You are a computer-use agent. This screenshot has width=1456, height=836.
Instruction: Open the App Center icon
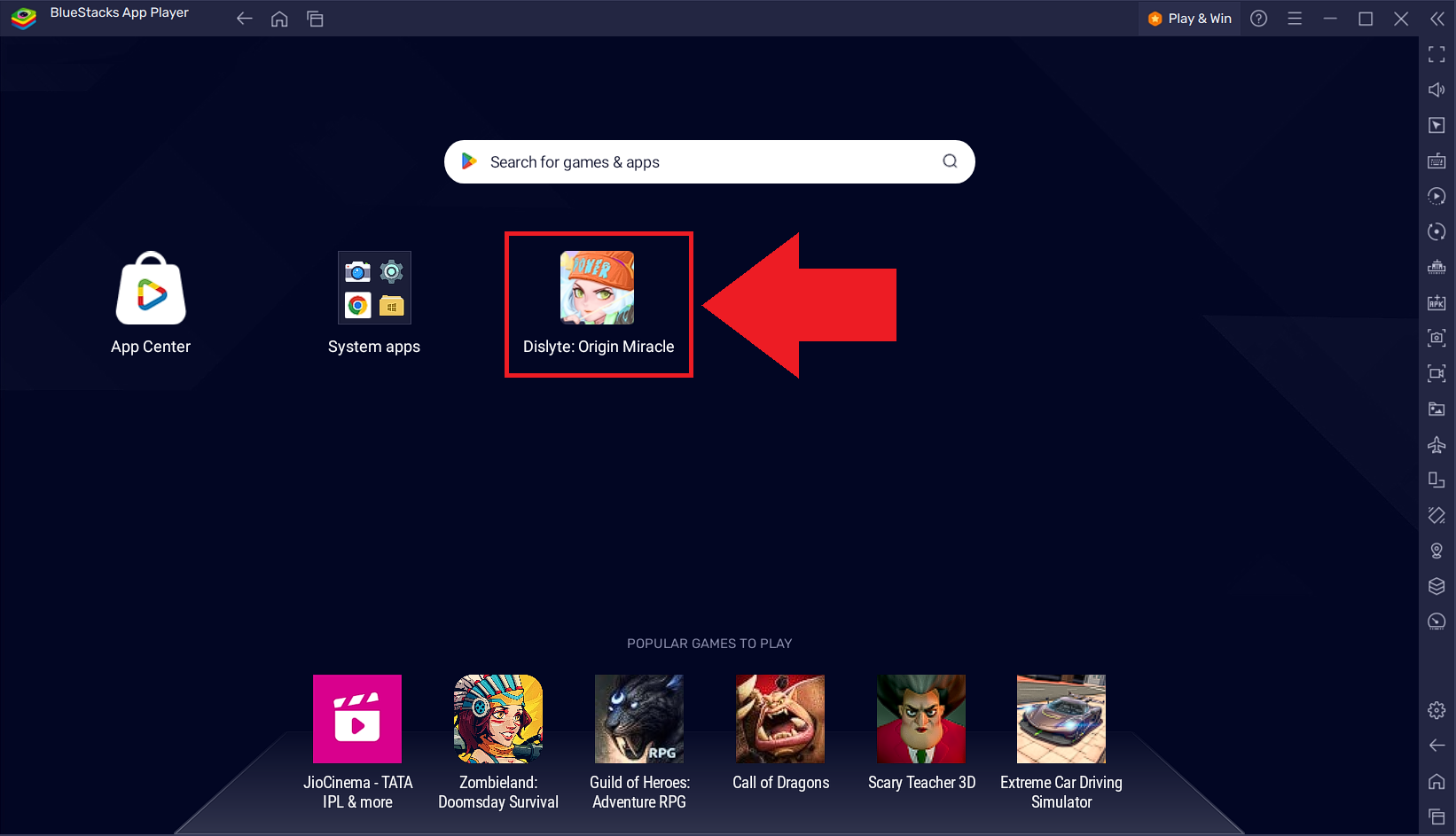click(151, 289)
